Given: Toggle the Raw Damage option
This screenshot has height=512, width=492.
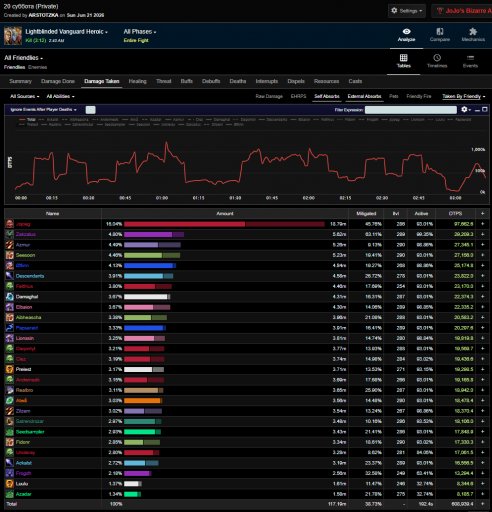Looking at the screenshot, I should click(x=269, y=96).
